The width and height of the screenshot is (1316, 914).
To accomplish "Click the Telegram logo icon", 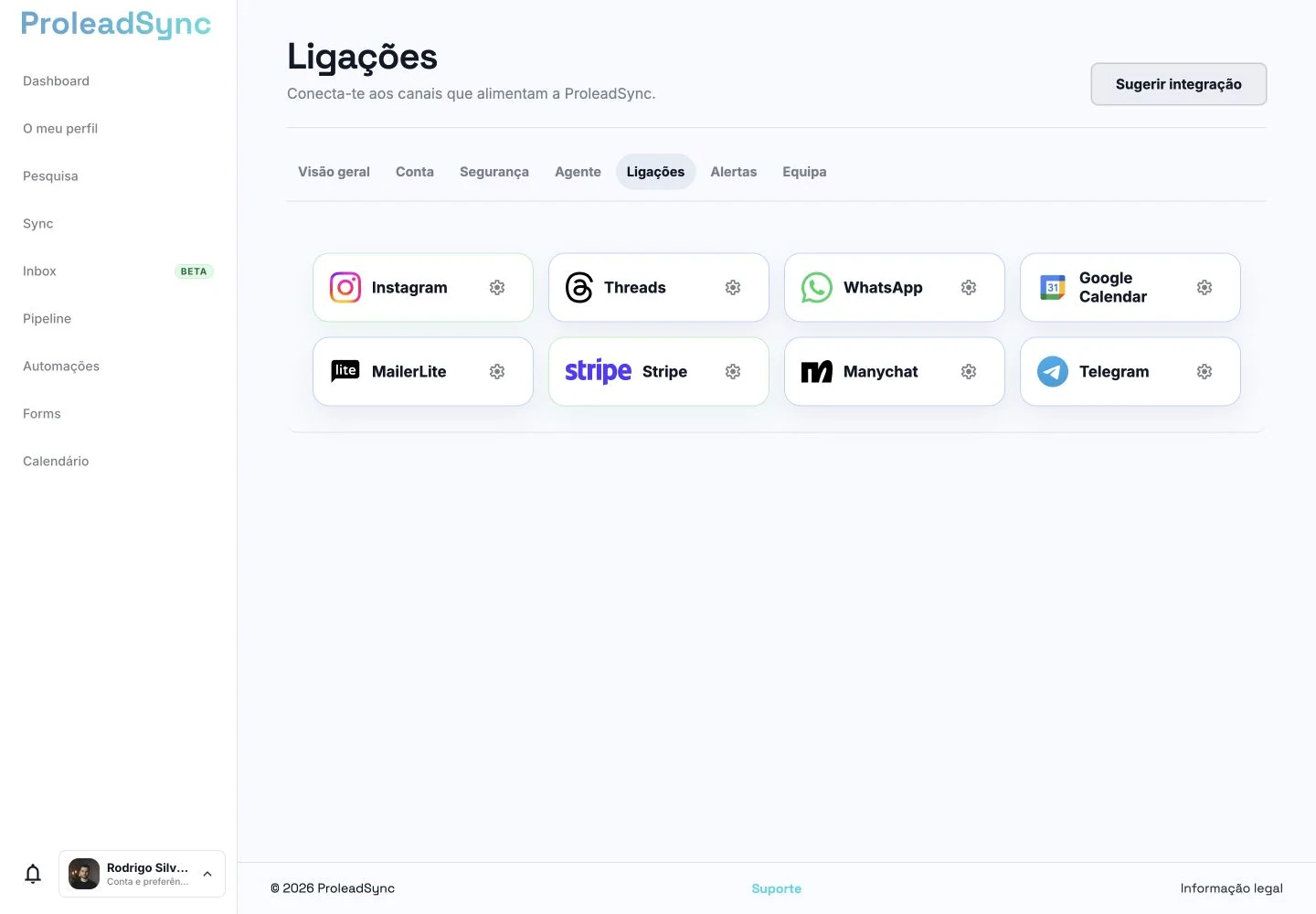I will [x=1053, y=372].
